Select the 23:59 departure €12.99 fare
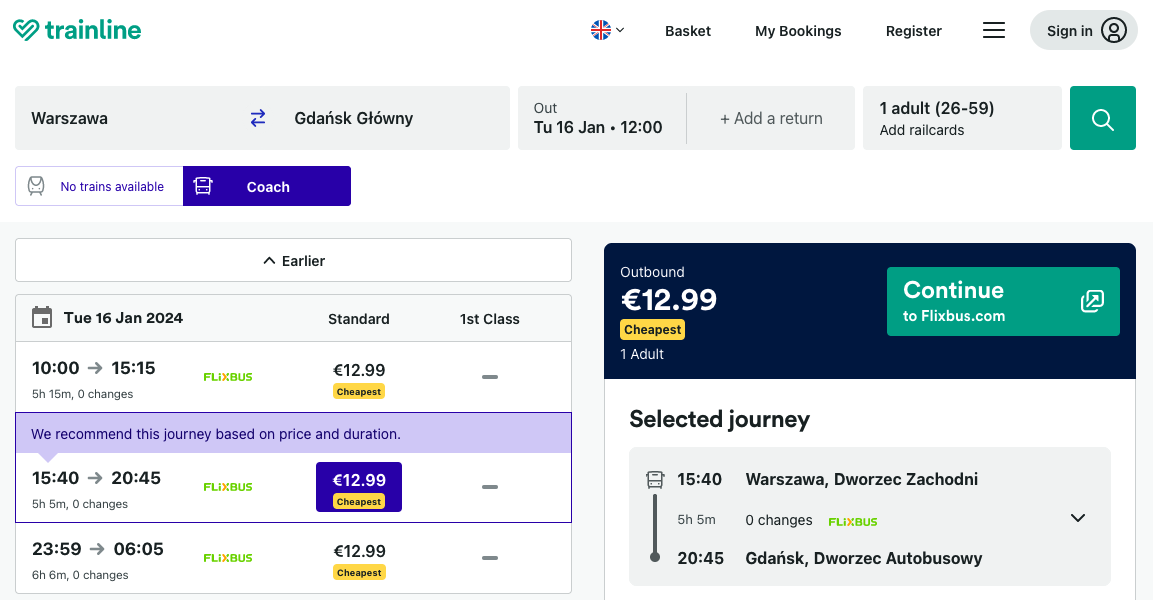 point(359,558)
